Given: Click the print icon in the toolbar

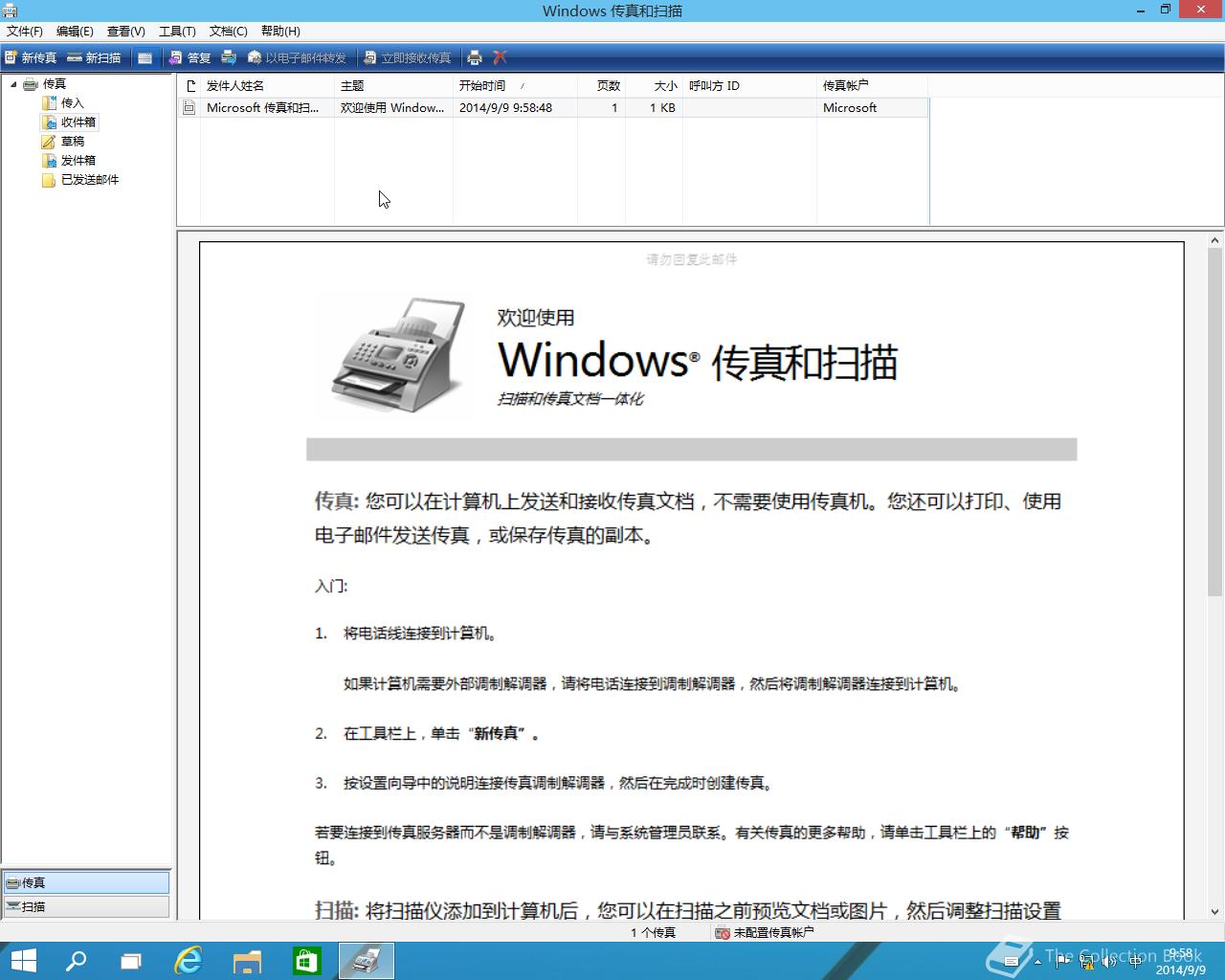Looking at the screenshot, I should pos(475,57).
